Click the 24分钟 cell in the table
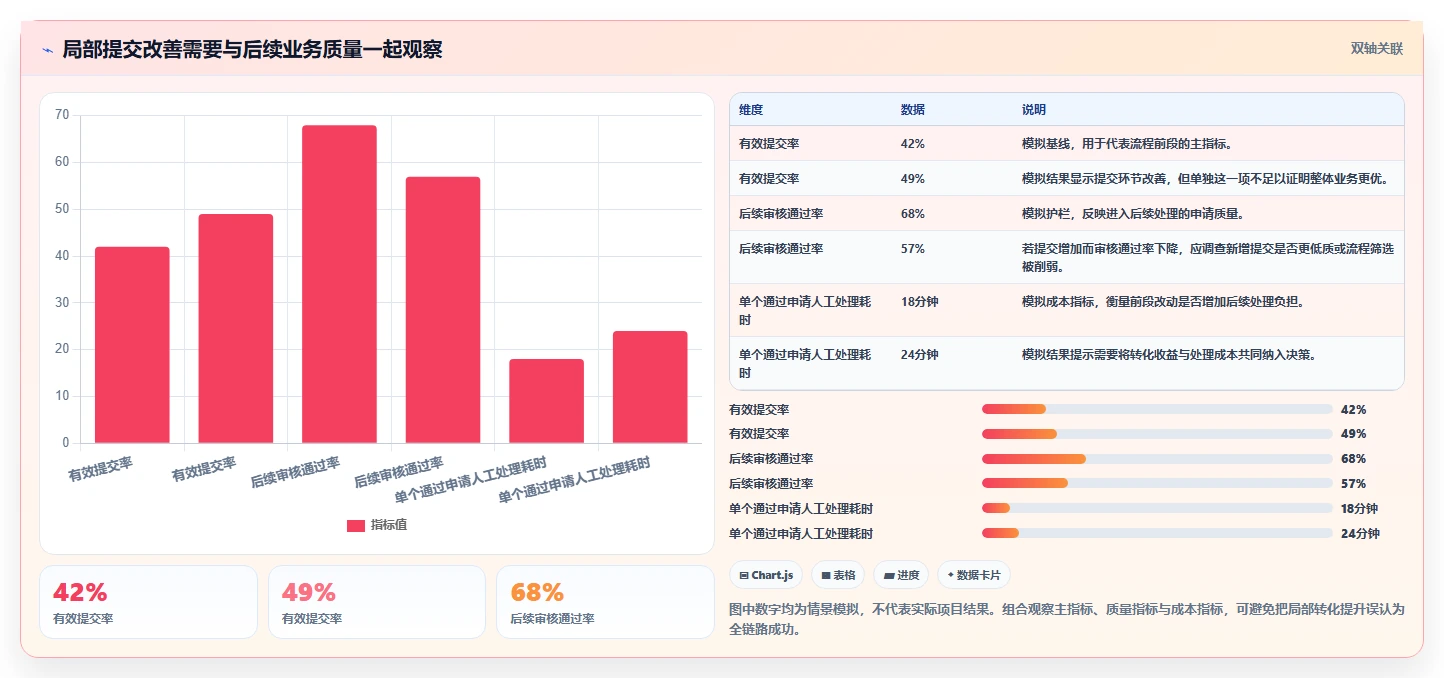This screenshot has height=678, width=1444. coord(920,355)
